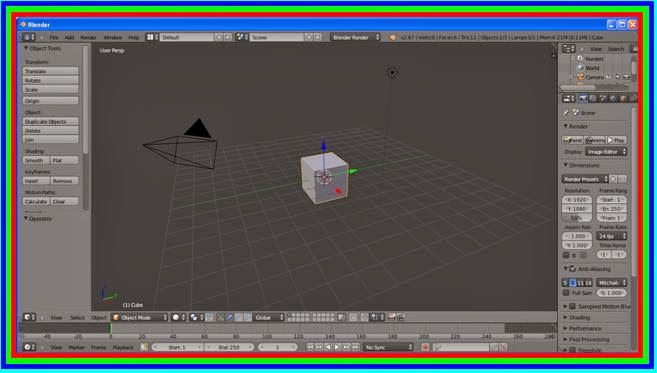This screenshot has height=373, width=657.
Task: Click the pin icon beside Scene
Action: coord(566,113)
